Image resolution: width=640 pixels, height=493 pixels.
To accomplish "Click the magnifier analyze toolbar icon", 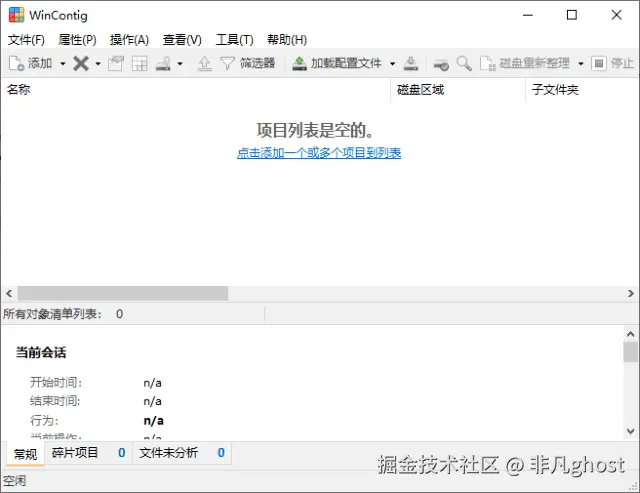I will click(x=464, y=63).
